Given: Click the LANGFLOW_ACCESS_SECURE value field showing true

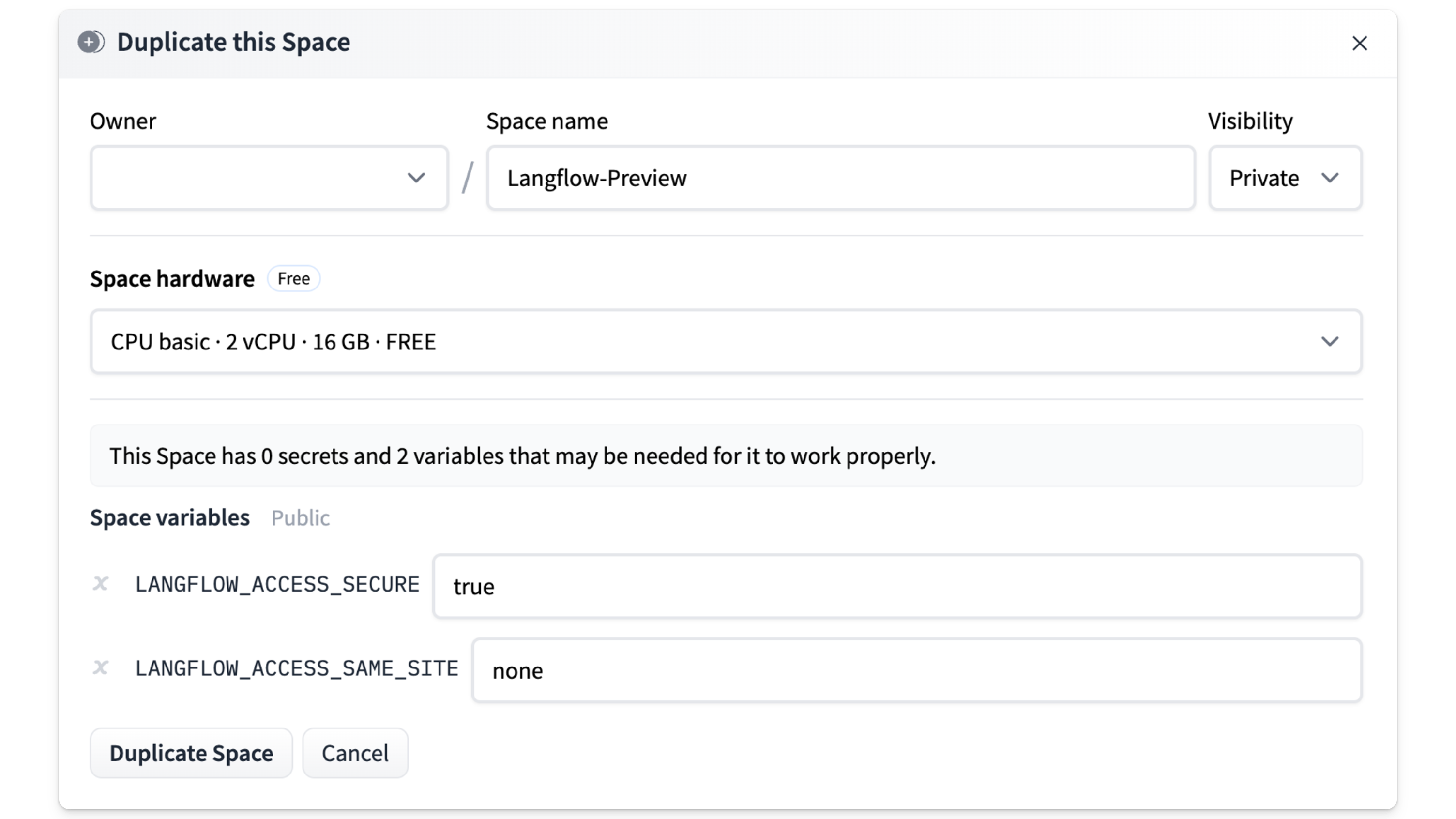Looking at the screenshot, I should tap(897, 587).
